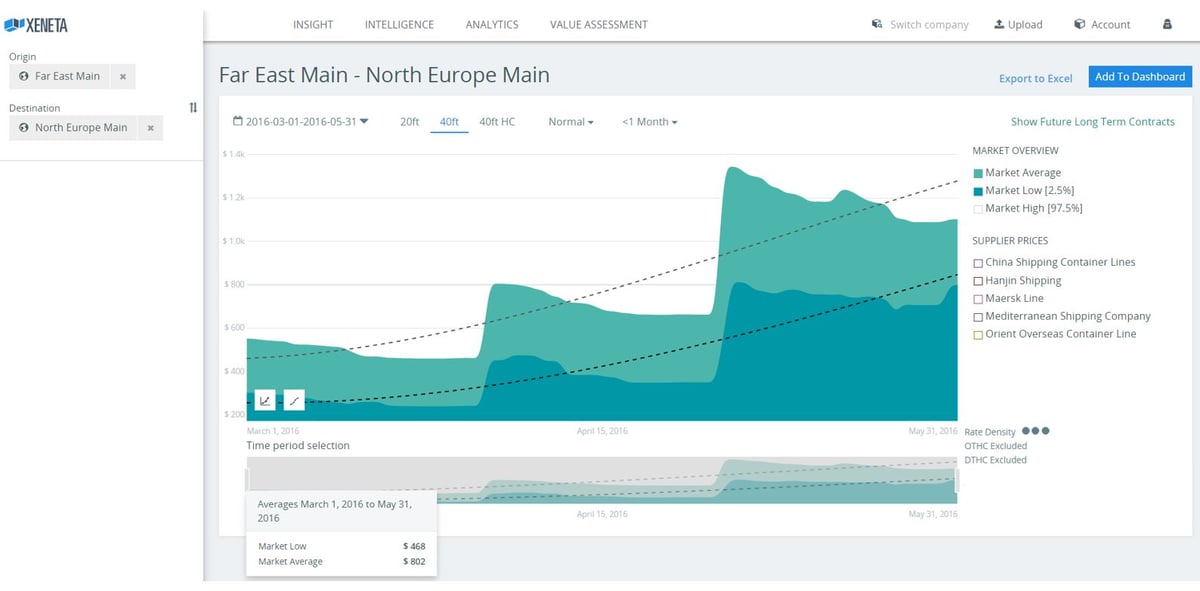Open the 2016-03-01-2016-05-31 date range dropdown
The width and height of the screenshot is (1200, 591).
tap(301, 122)
